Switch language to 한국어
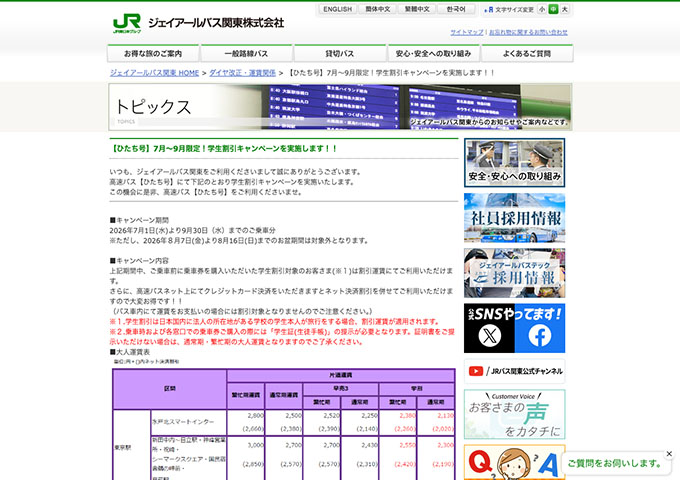The height and width of the screenshot is (480, 680). tap(456, 9)
